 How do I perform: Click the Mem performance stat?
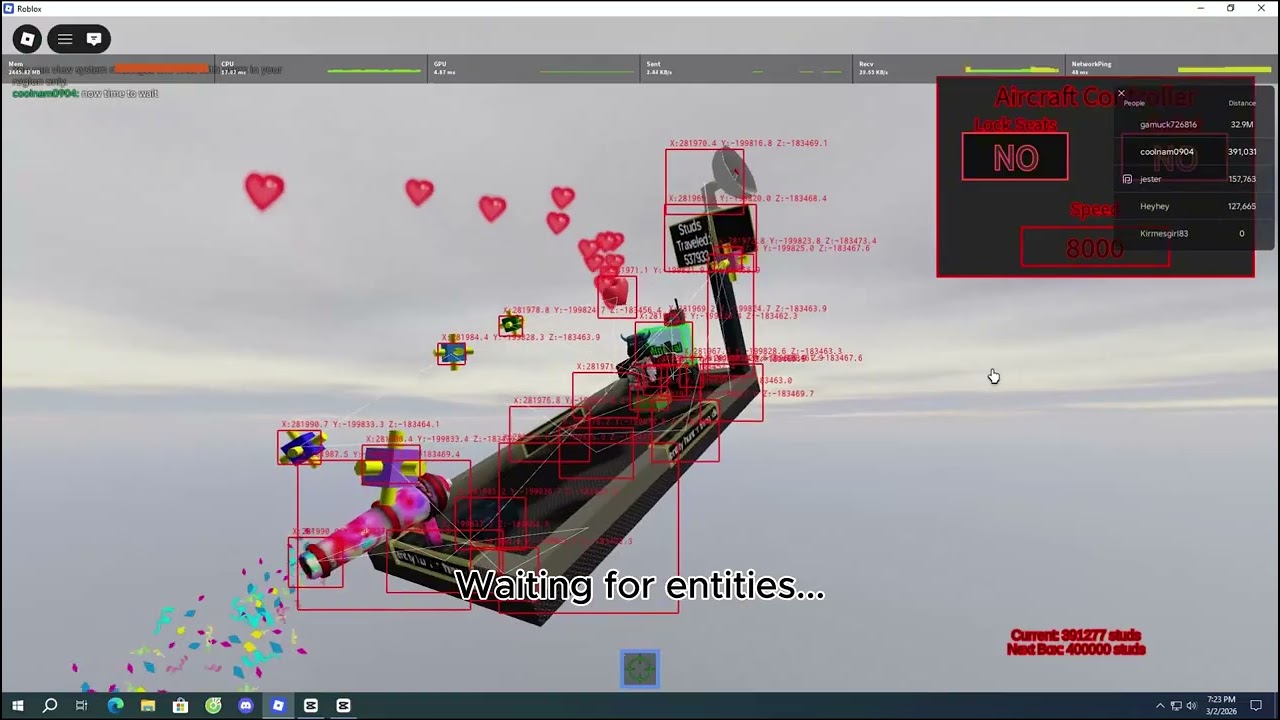pos(110,68)
